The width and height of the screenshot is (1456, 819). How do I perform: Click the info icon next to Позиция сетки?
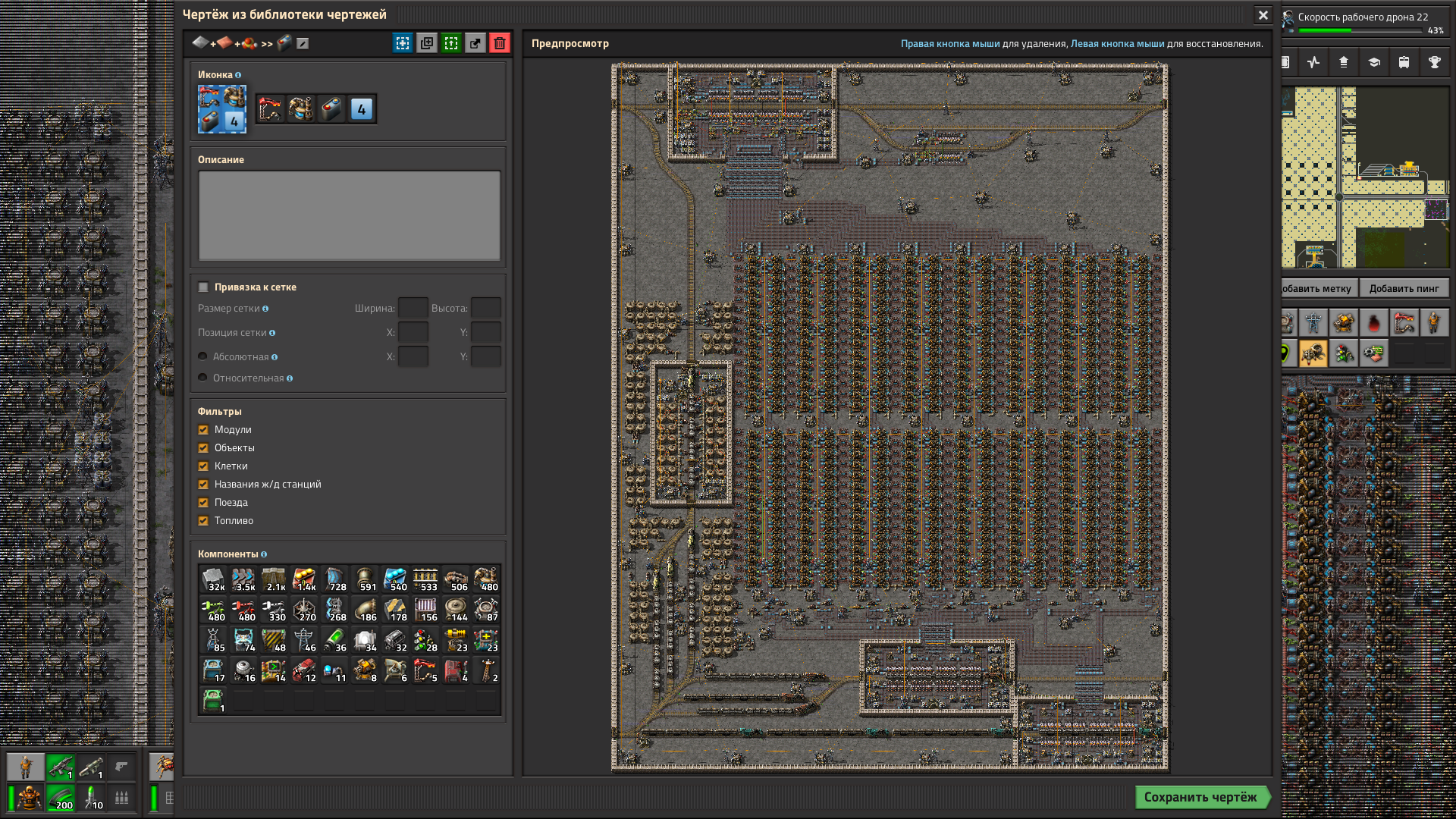(272, 333)
